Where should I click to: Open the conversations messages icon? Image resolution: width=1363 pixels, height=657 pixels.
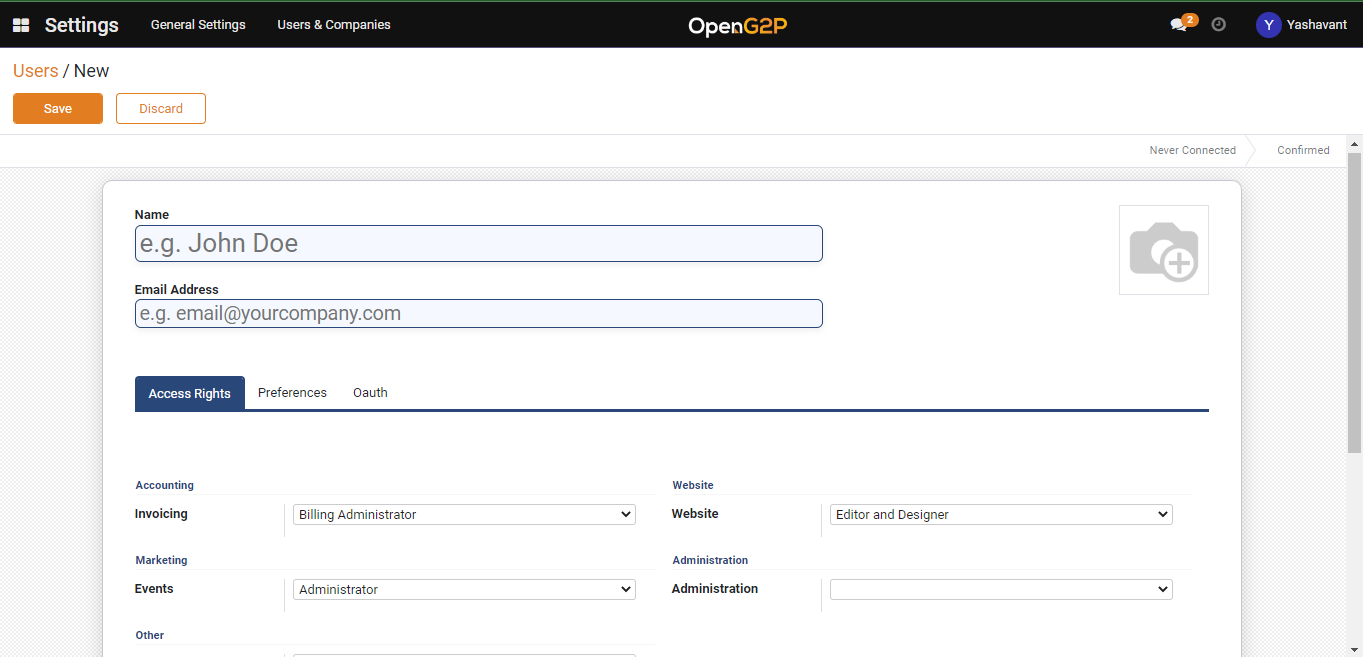tap(1179, 25)
